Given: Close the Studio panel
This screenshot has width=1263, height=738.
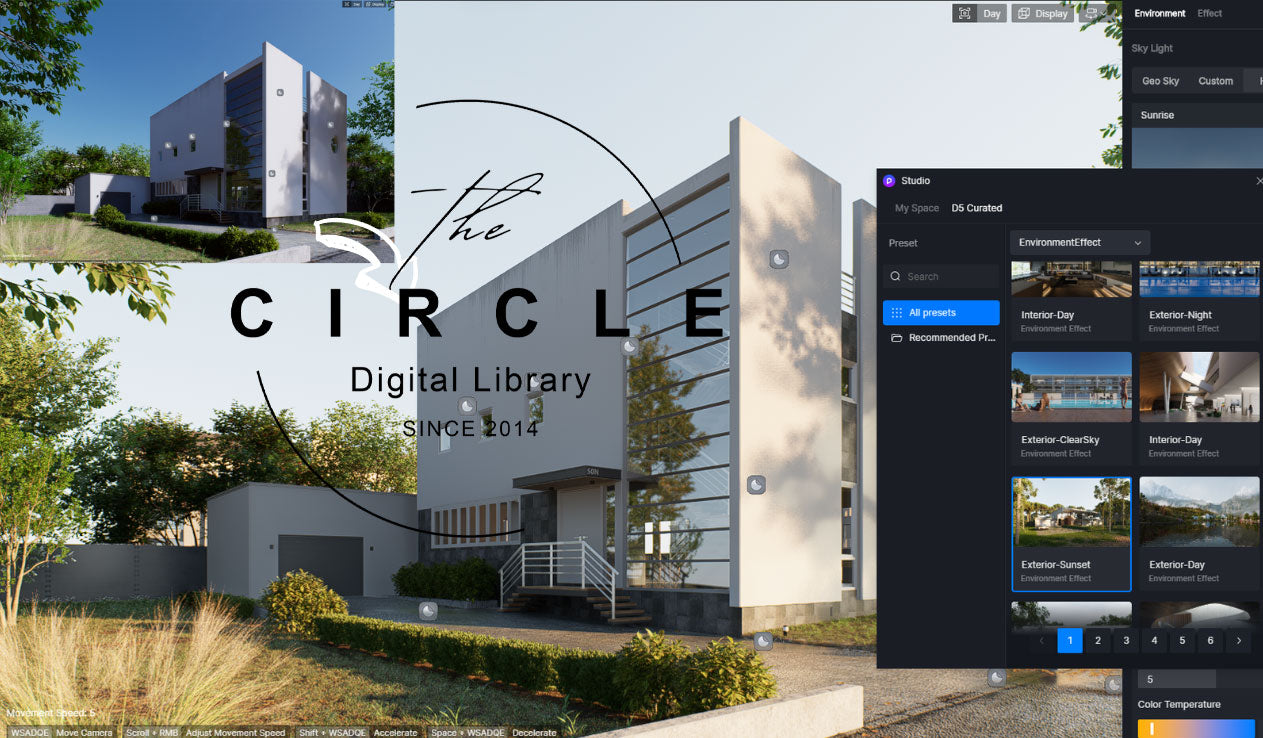Looking at the screenshot, I should point(1258,181).
